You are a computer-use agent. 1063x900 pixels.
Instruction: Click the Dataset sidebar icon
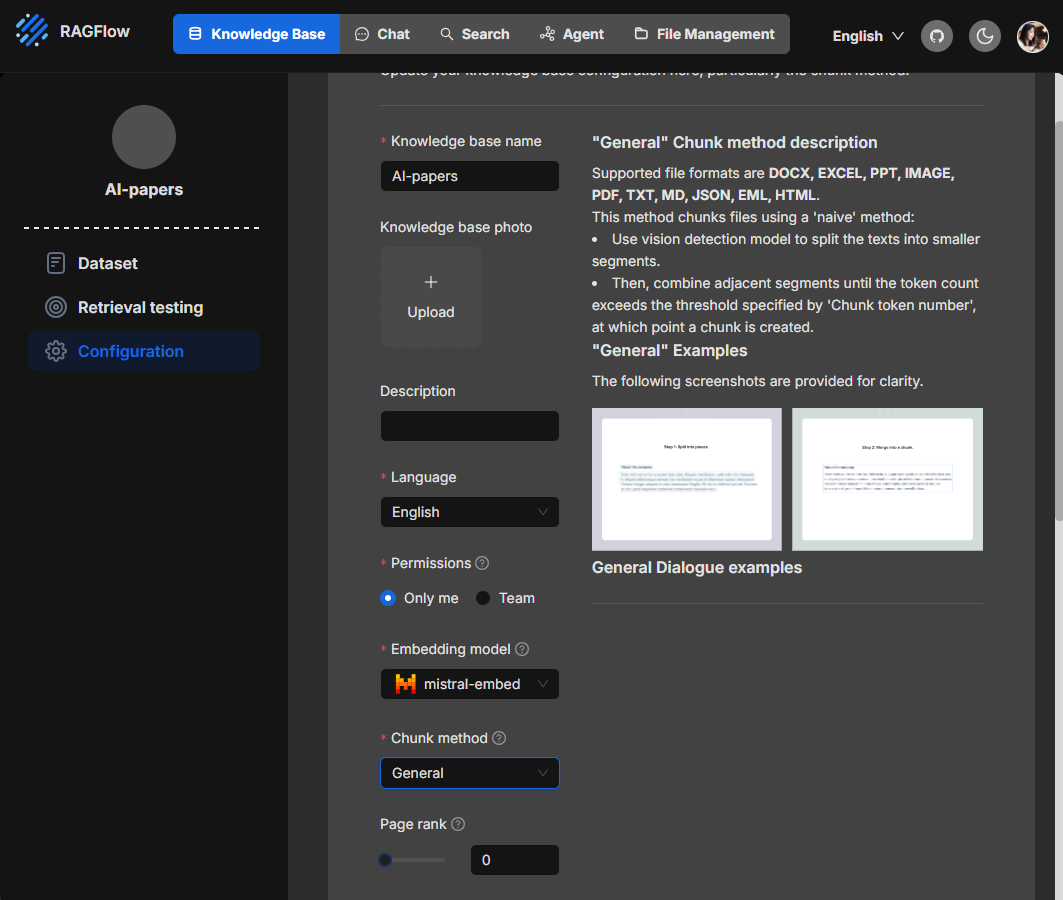pos(55,263)
